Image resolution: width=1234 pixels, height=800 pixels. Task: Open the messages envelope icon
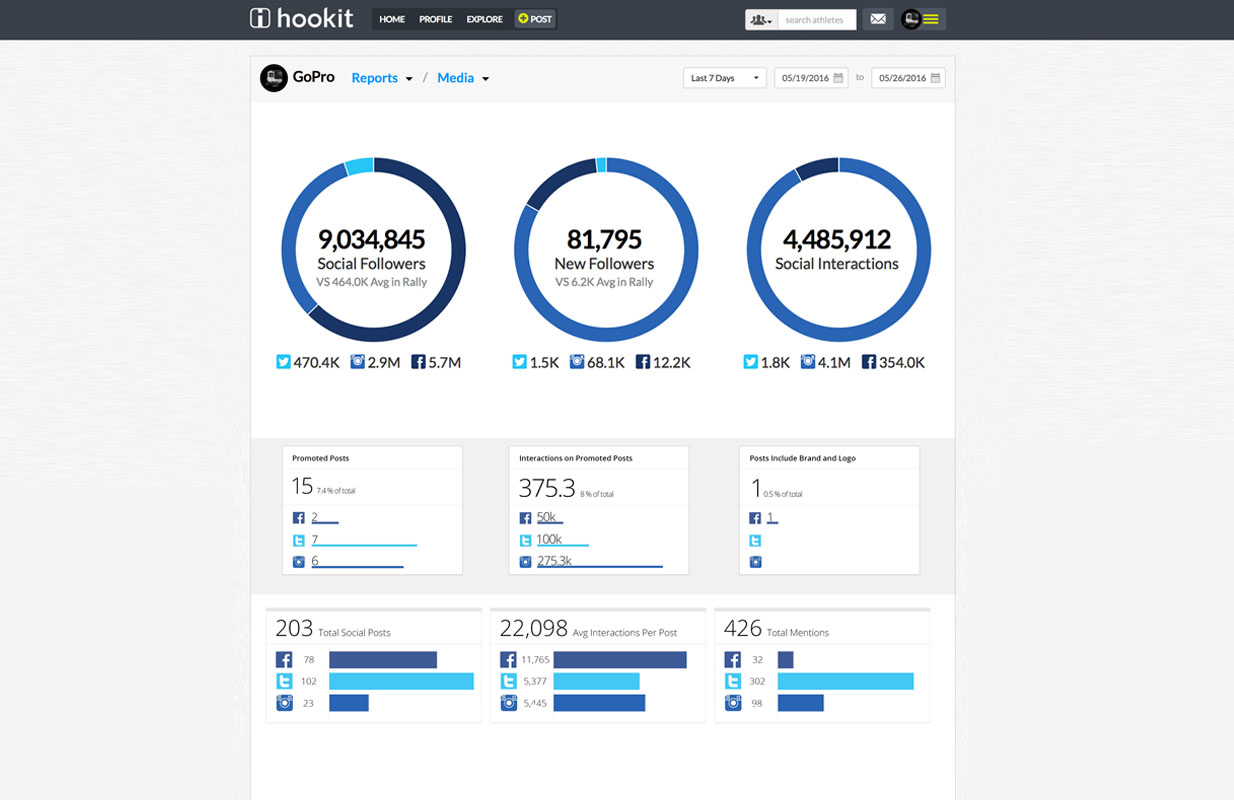[x=877, y=19]
